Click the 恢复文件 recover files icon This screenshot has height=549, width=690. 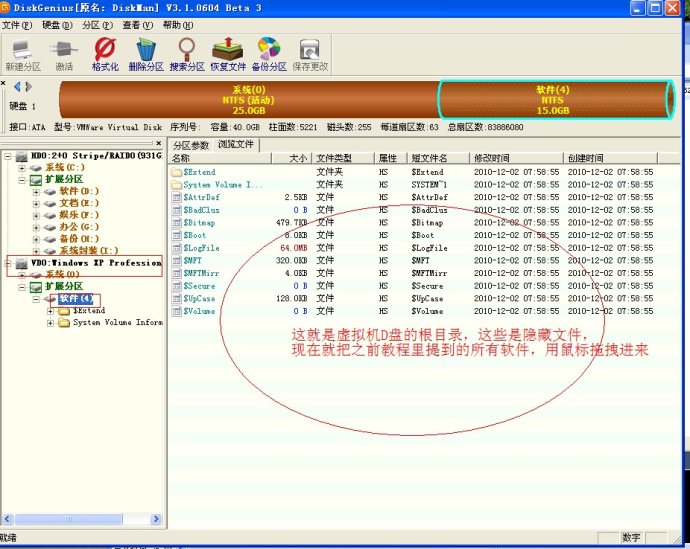click(x=228, y=55)
